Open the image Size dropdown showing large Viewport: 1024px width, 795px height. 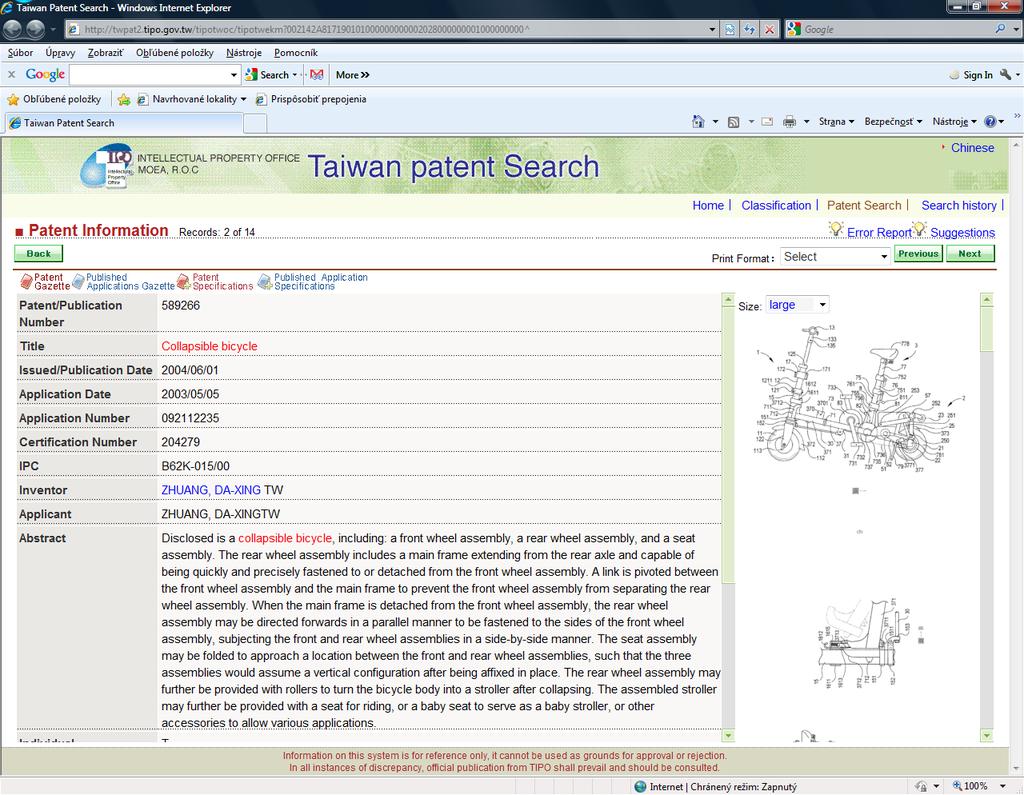(797, 305)
